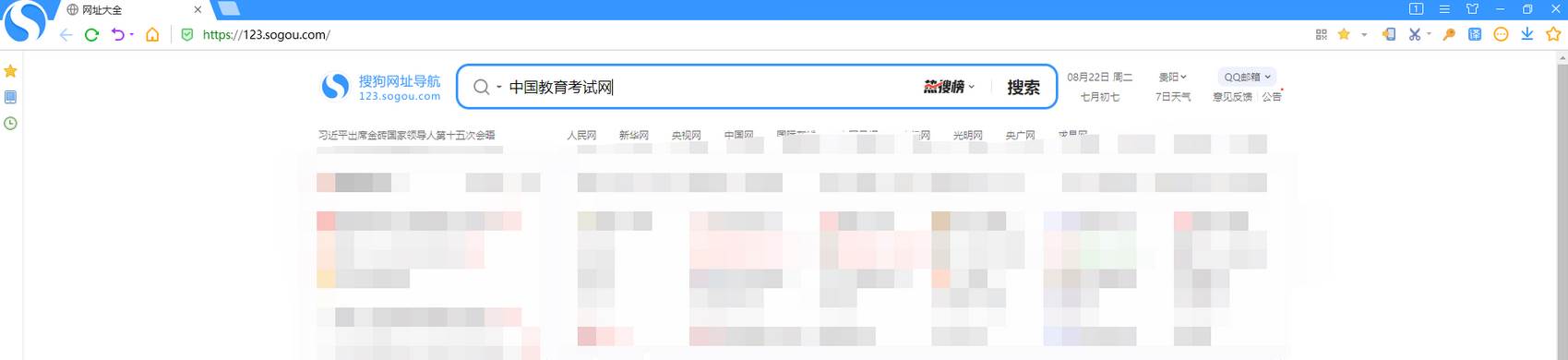Reload the page with the green refresh icon

point(91,35)
